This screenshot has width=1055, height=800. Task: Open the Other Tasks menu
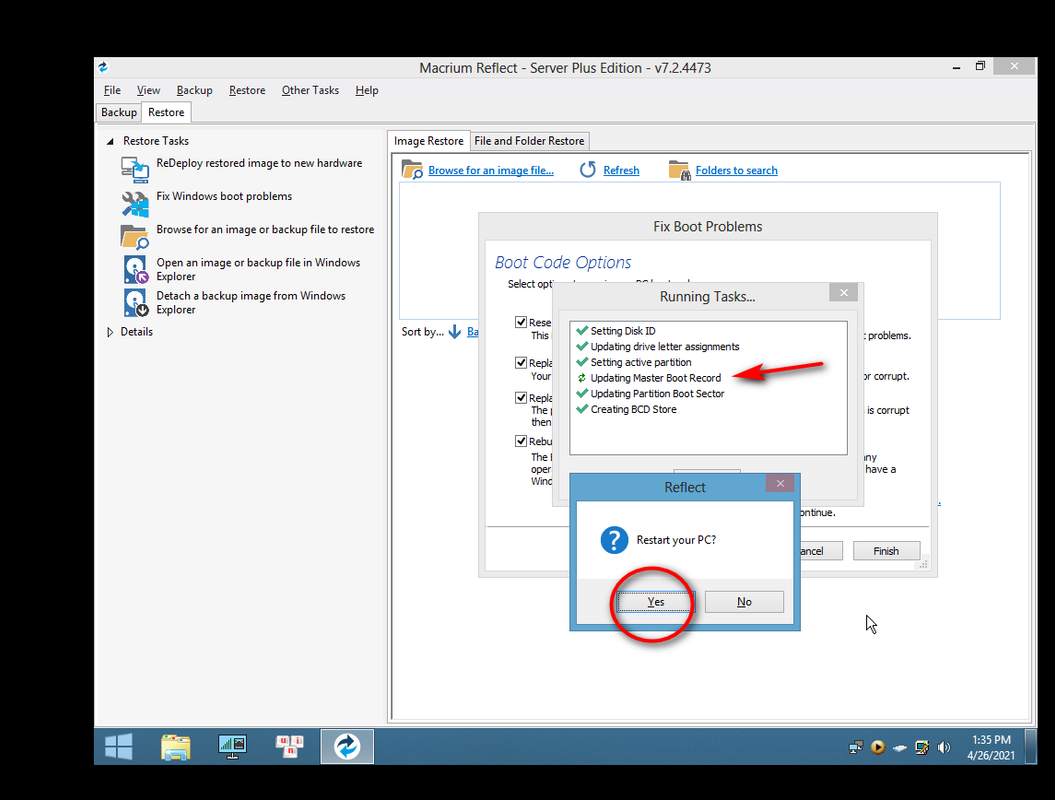(x=310, y=90)
